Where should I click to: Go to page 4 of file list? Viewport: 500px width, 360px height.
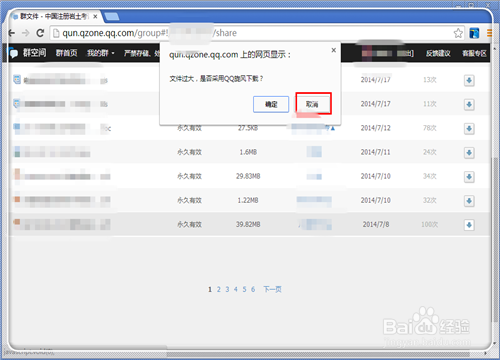pyautogui.click(x=236, y=289)
